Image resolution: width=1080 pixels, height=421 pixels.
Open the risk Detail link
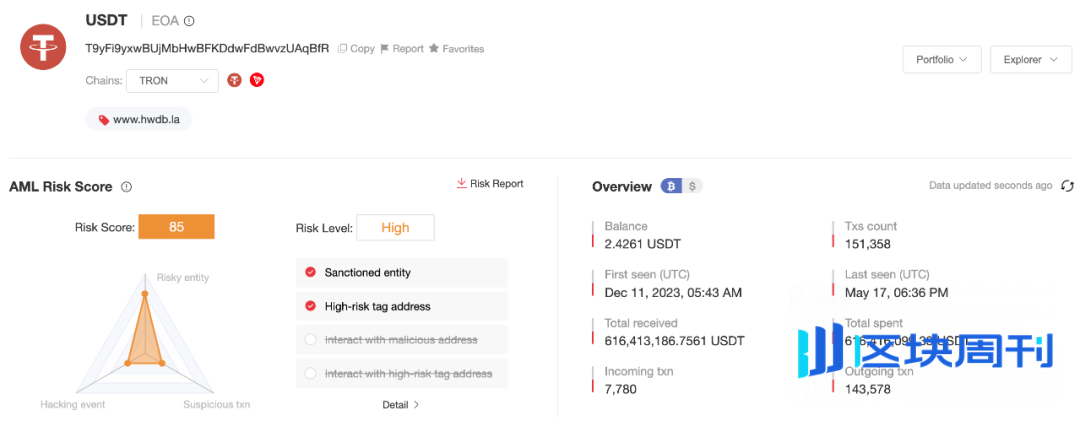coord(401,405)
